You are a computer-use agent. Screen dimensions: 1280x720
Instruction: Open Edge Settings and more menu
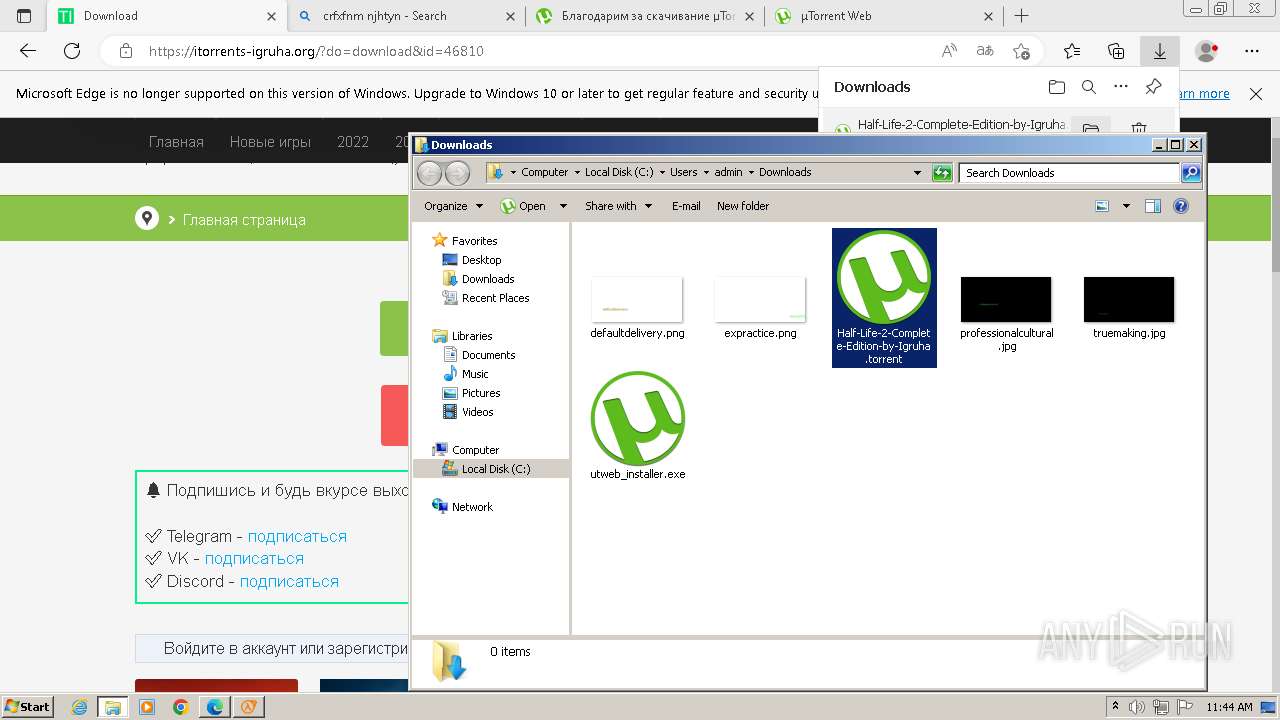[1252, 51]
